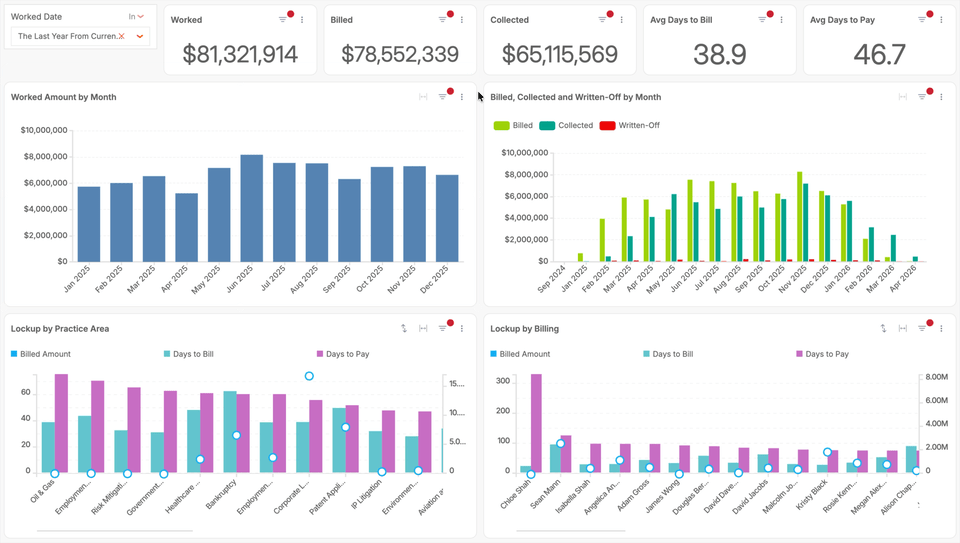Open filter icon on Lockup by Billing chart
The image size is (960, 543).
(922, 328)
